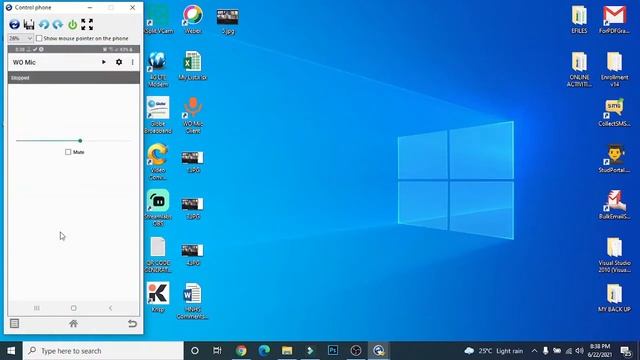The width and height of the screenshot is (640, 360).
Task: Tap the phone's on-screen home navigation button
Action: 73,308
